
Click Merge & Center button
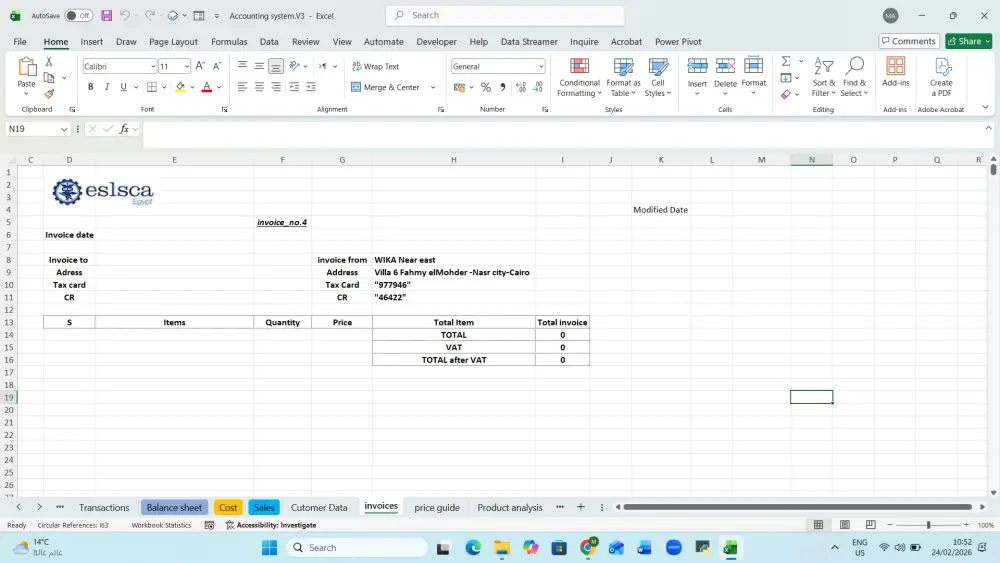tap(386, 87)
